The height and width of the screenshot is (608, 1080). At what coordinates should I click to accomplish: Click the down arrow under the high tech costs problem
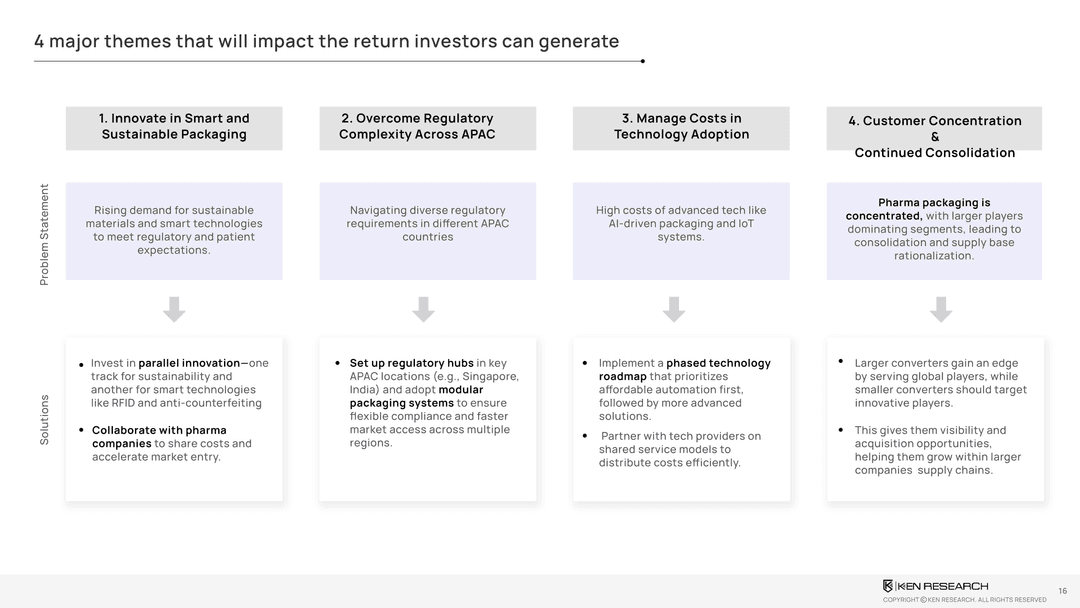tap(674, 309)
